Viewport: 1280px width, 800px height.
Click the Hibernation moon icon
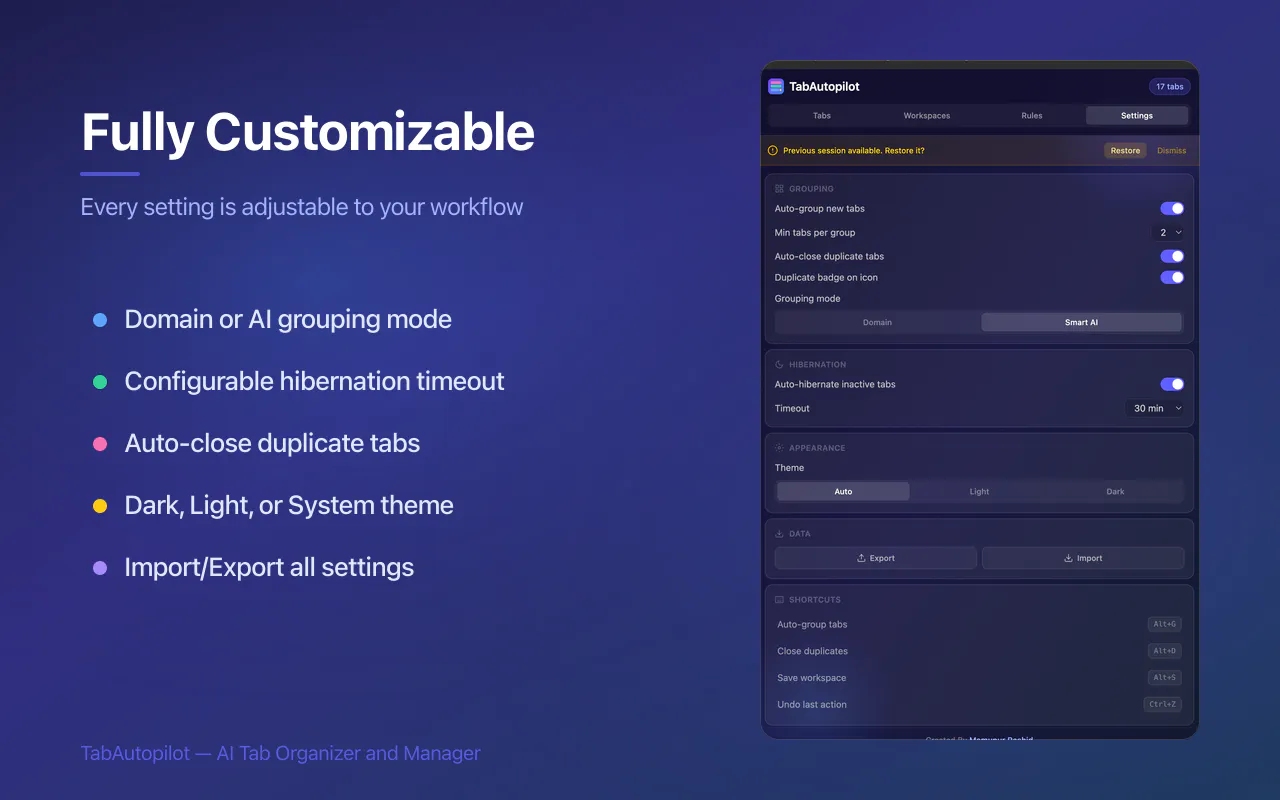tap(779, 364)
